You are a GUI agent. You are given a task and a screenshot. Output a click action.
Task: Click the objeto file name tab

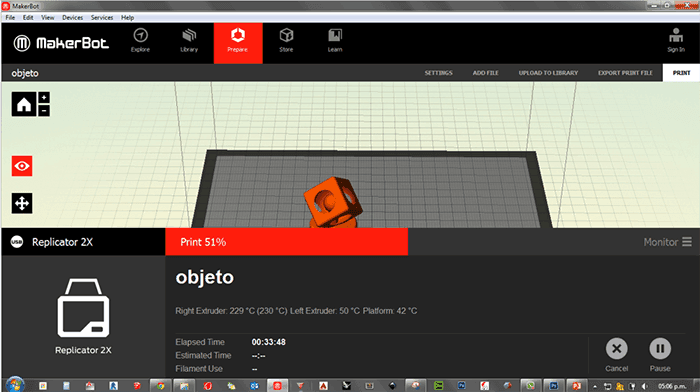[x=25, y=73]
